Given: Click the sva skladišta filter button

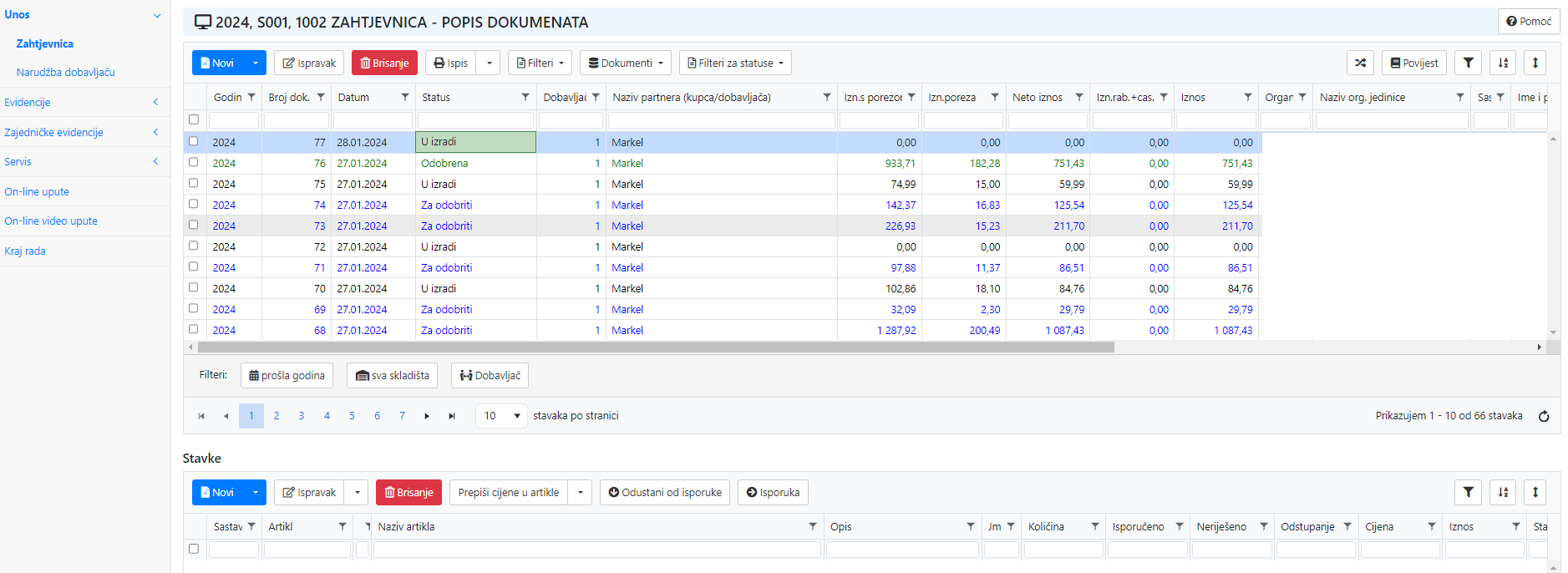Looking at the screenshot, I should (392, 375).
